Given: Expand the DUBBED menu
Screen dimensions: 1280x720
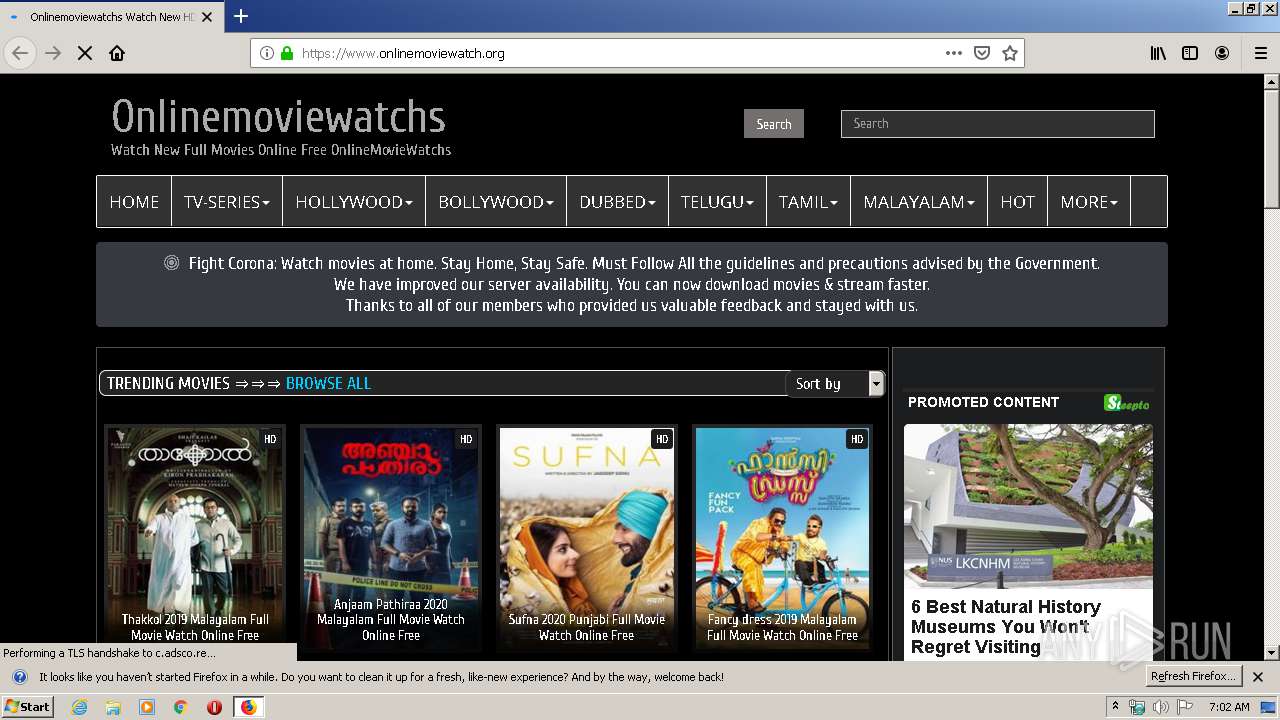Looking at the screenshot, I should (x=617, y=202).
